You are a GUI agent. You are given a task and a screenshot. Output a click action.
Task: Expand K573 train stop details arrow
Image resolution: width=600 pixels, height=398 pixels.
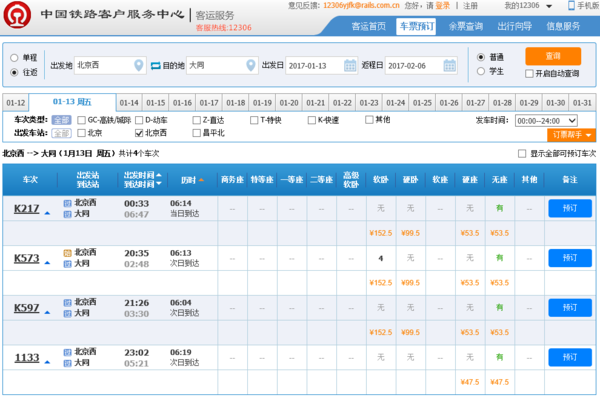(x=47, y=263)
